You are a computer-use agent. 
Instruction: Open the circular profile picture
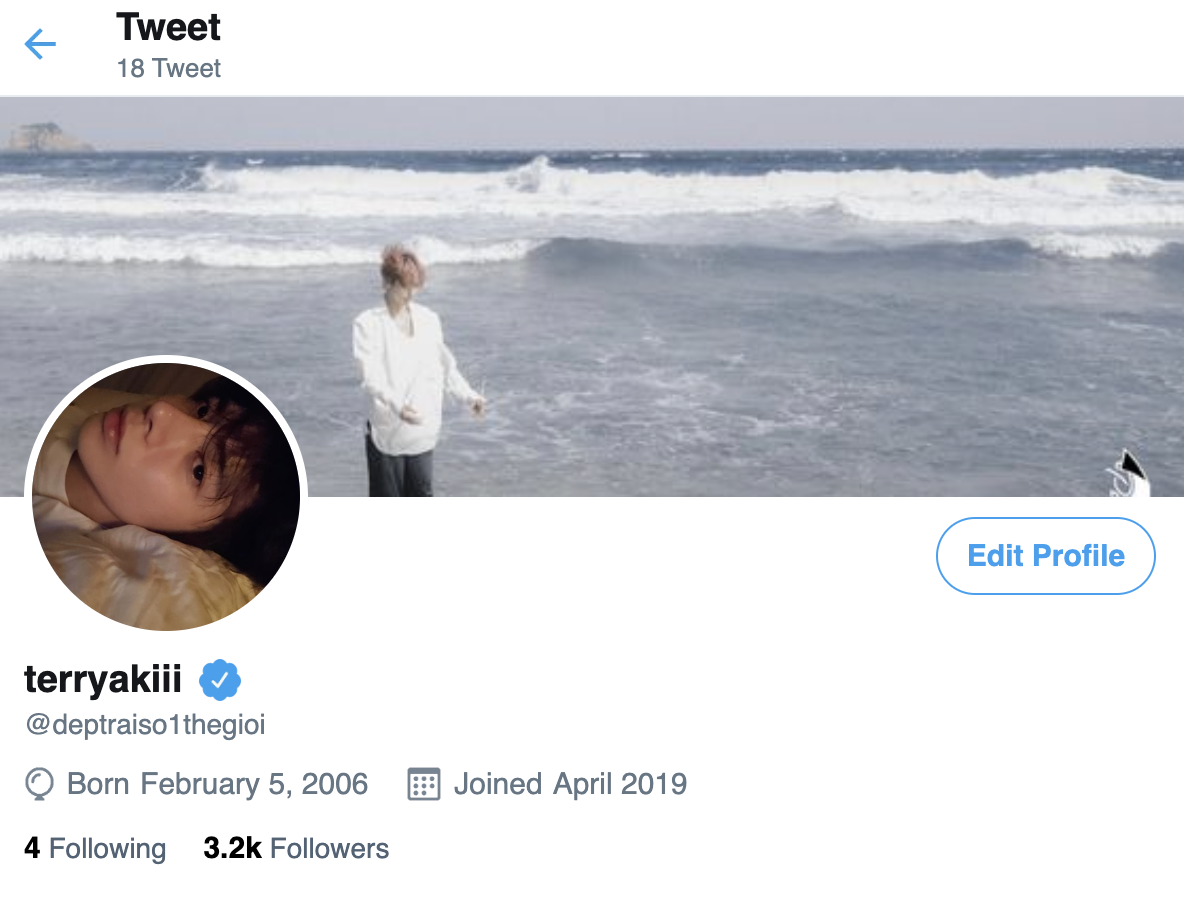coord(166,496)
